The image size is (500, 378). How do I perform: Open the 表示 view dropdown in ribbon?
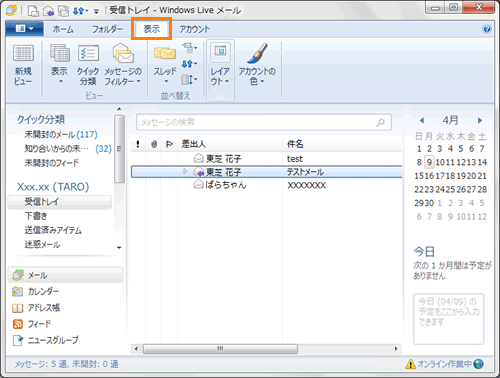click(59, 65)
